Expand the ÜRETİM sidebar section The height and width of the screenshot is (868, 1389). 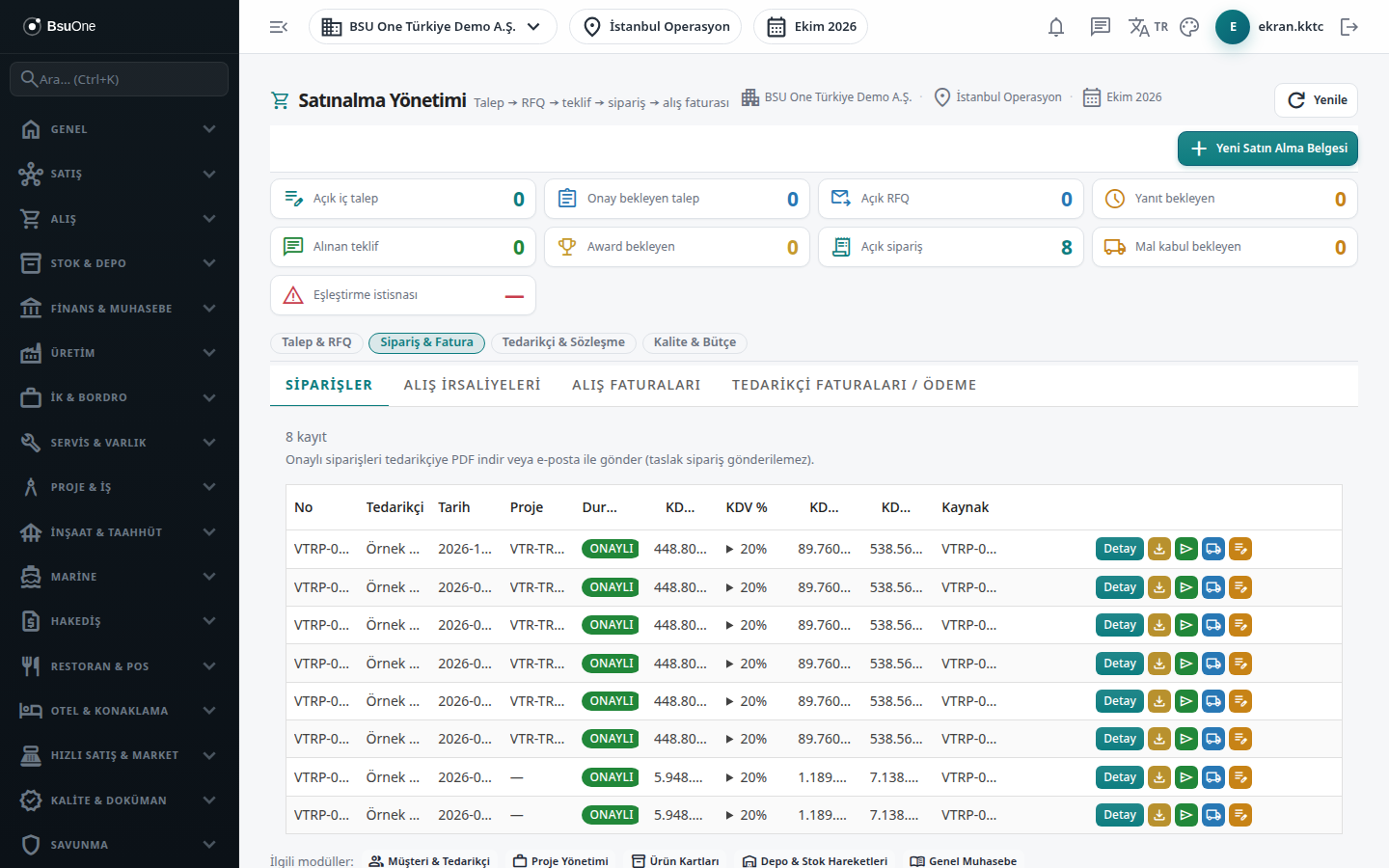point(120,353)
